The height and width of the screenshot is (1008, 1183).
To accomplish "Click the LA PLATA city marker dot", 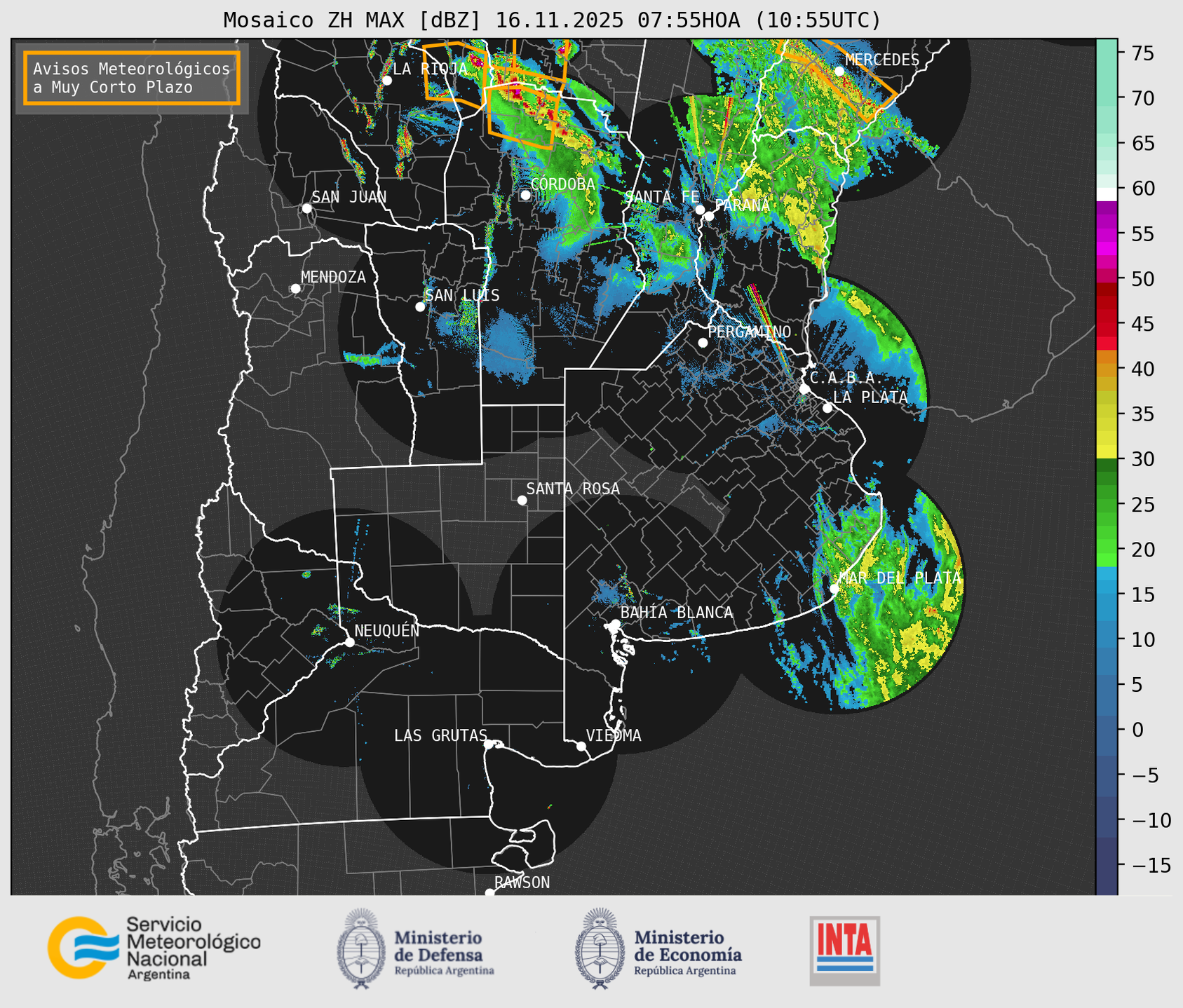I will pos(827,408).
